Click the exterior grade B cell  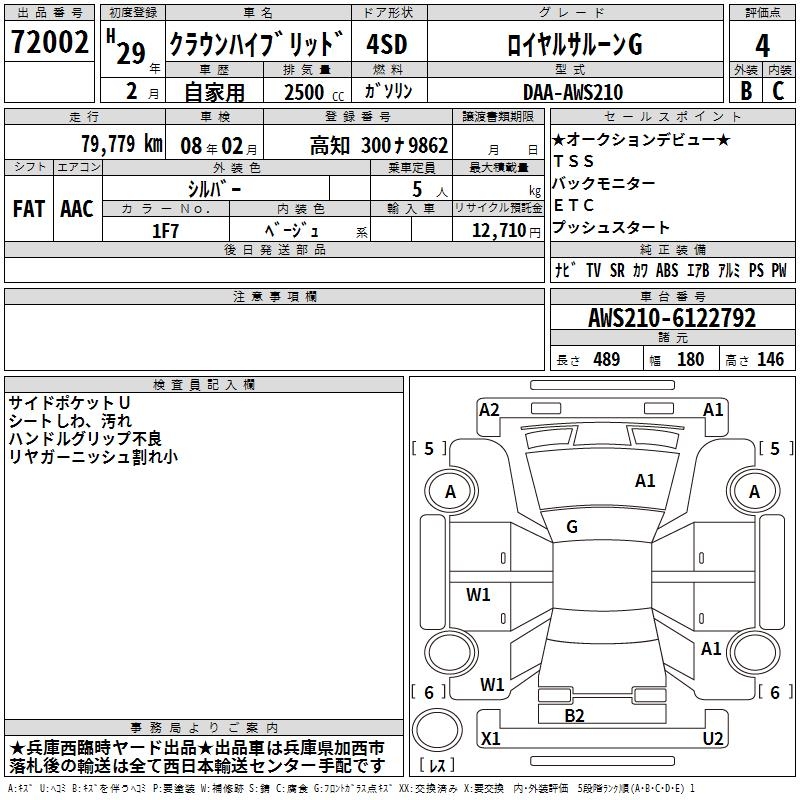746,91
